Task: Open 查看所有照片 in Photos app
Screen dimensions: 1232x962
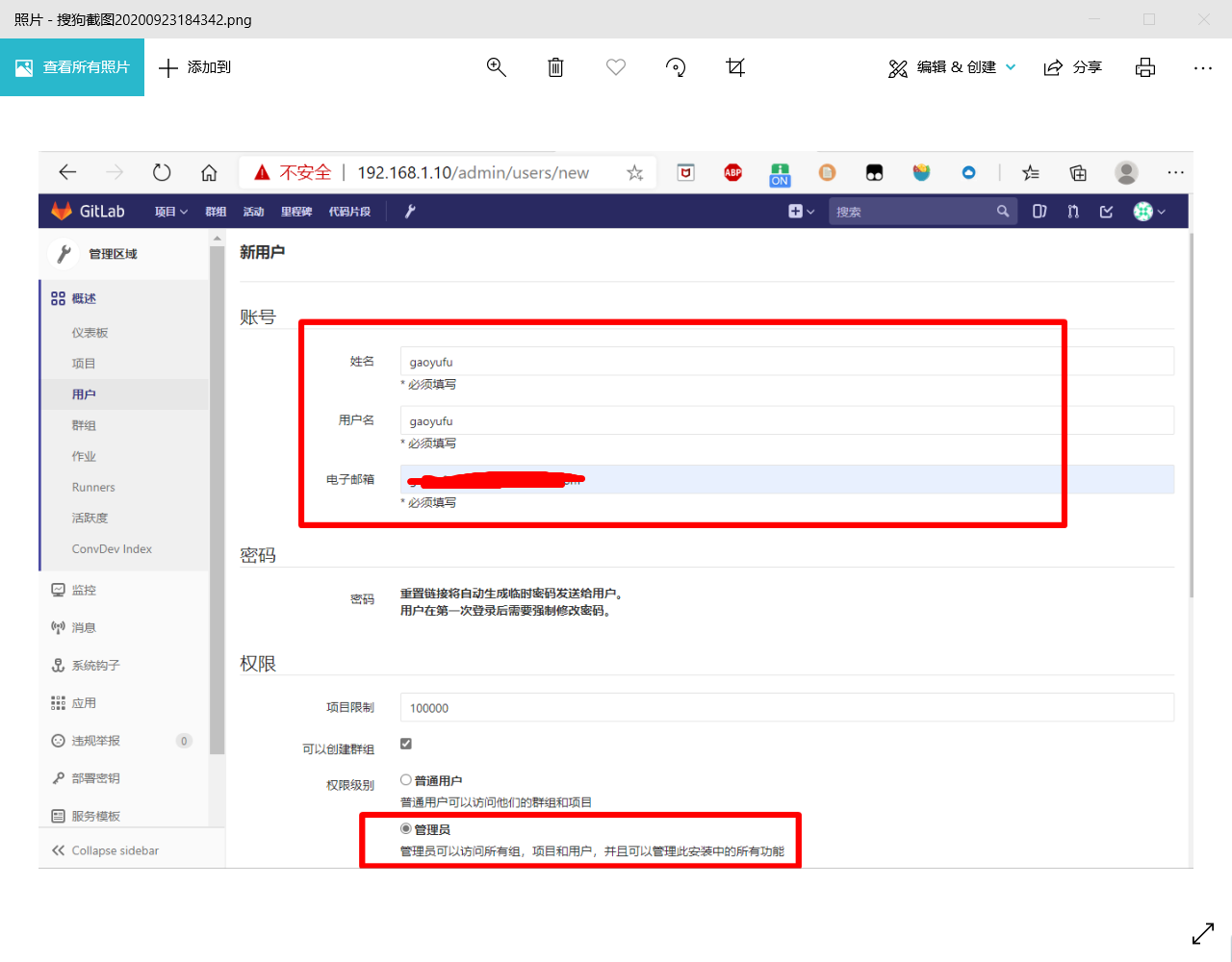Action: [x=72, y=67]
